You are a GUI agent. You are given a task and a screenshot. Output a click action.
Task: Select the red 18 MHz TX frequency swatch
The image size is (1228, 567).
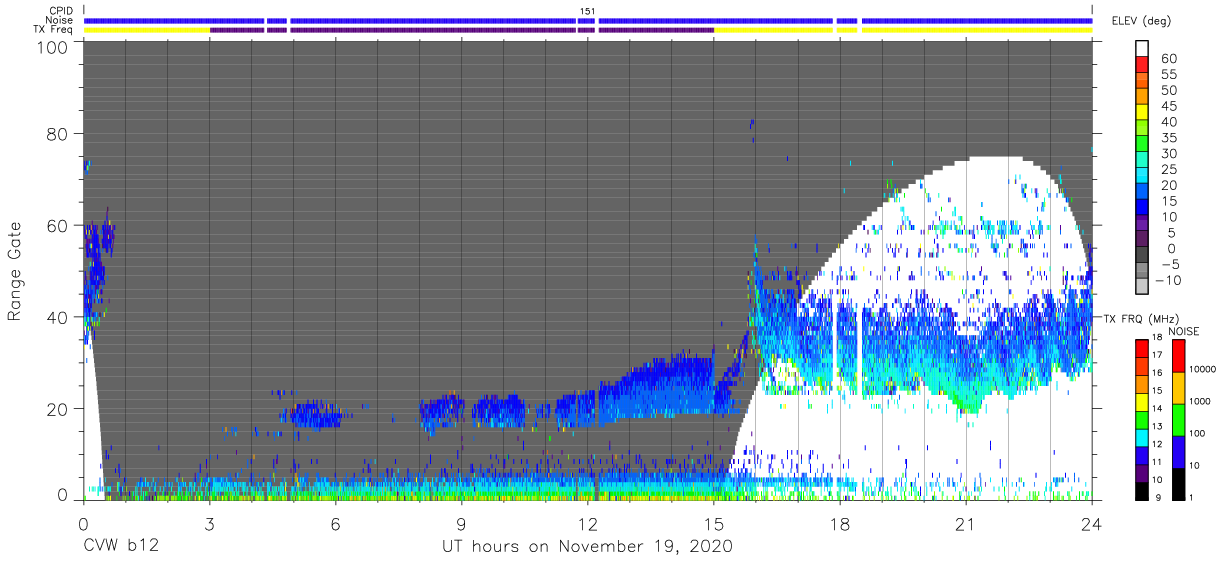pyautogui.click(x=1143, y=348)
